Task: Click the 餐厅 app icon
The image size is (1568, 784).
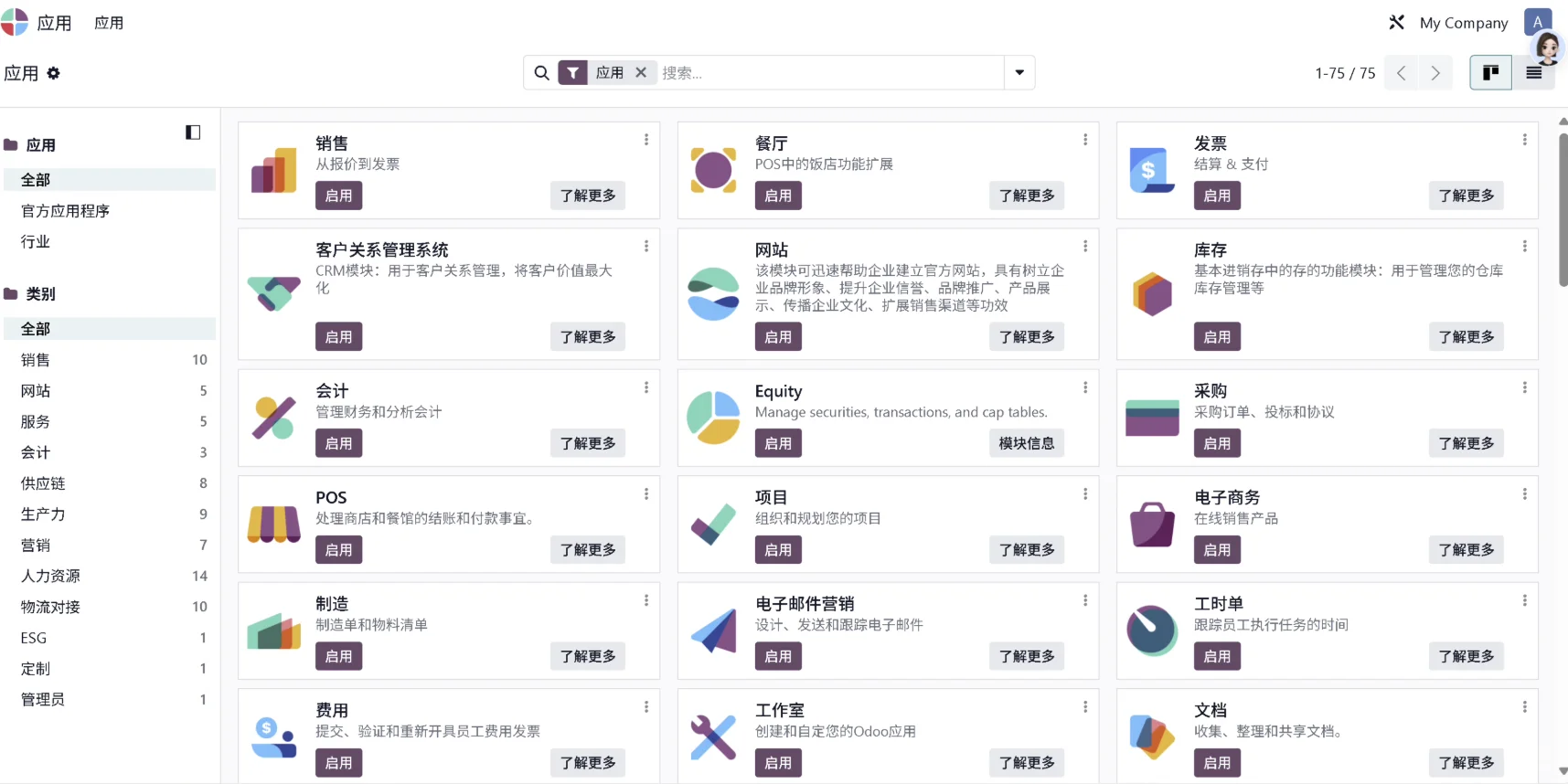Action: 713,170
